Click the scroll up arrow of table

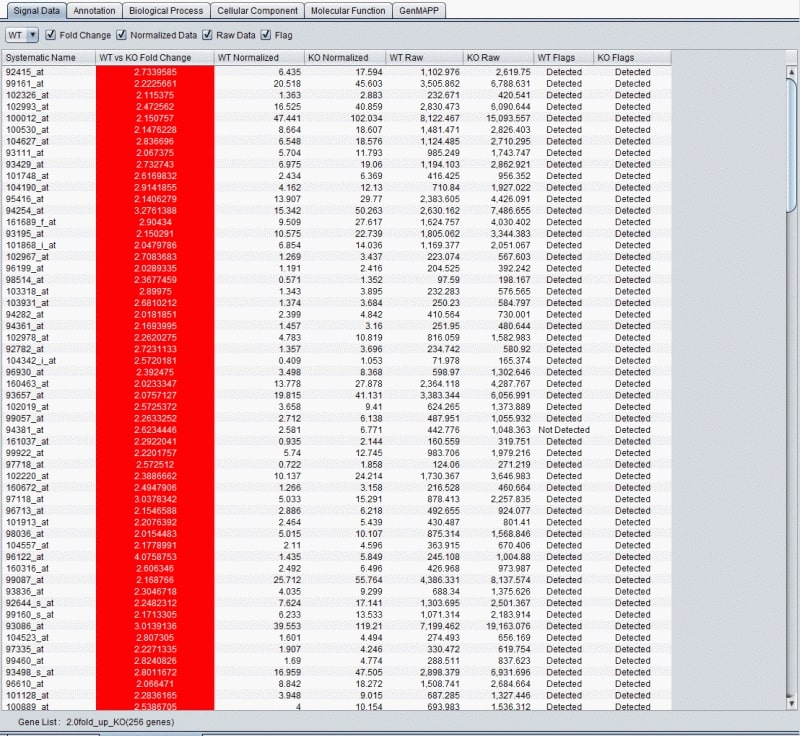(792, 71)
